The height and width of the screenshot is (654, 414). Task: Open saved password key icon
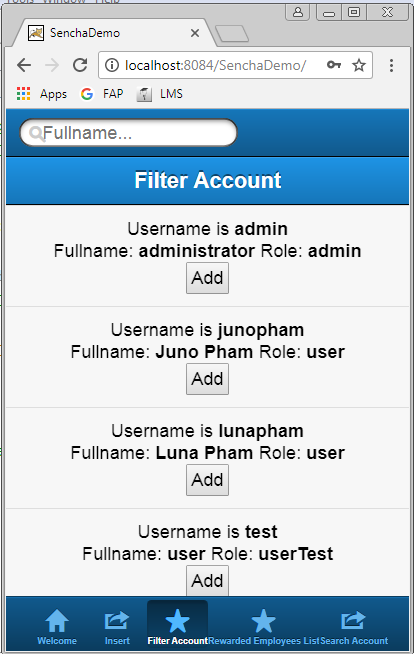coord(334,65)
